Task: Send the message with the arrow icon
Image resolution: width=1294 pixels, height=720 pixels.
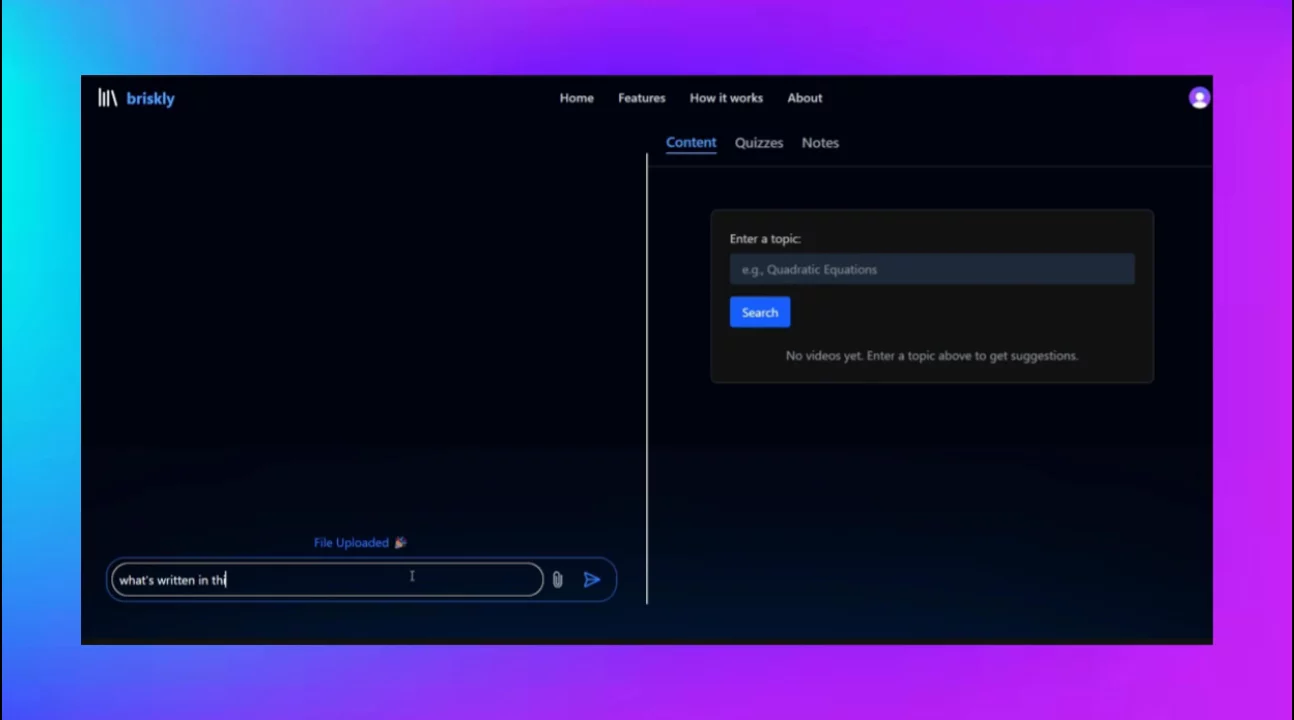Action: 592,580
